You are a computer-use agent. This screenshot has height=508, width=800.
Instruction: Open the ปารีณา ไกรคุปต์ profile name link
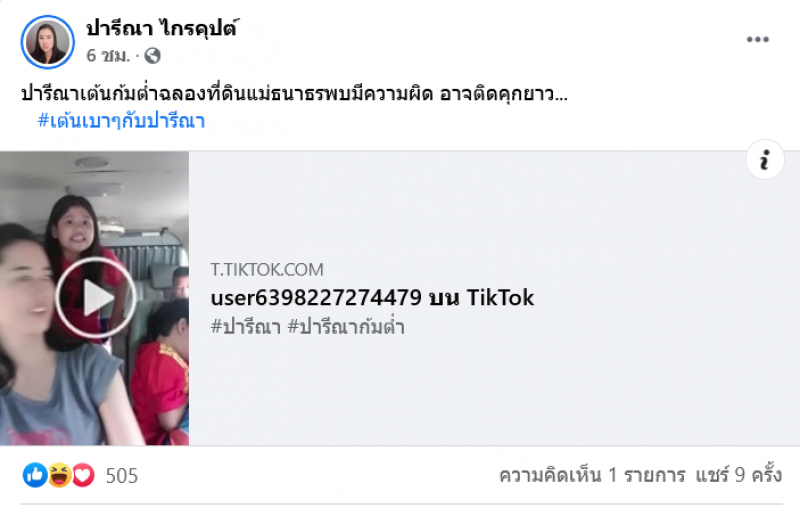click(x=162, y=28)
